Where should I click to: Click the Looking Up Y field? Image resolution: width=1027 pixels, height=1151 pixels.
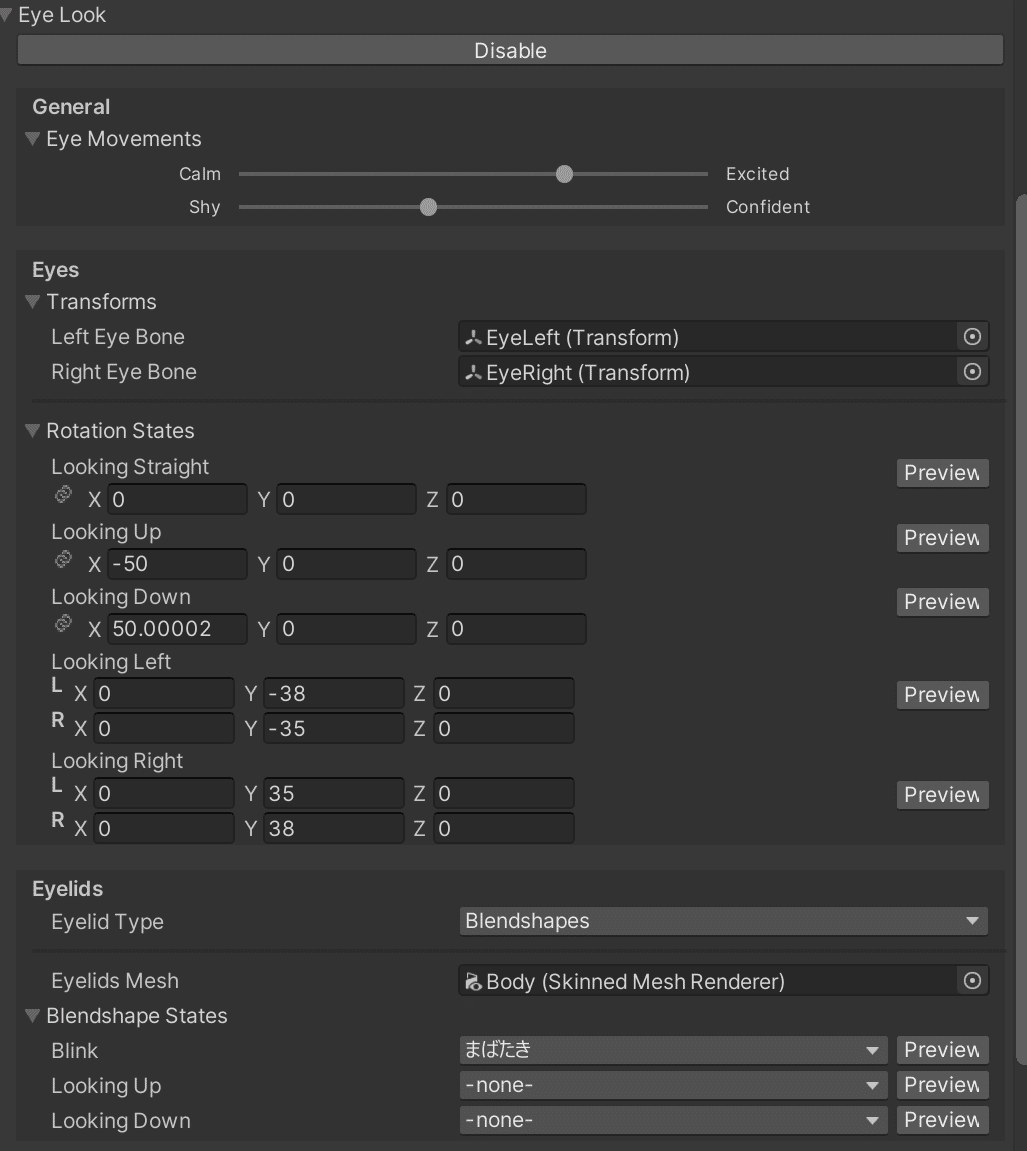click(x=346, y=564)
